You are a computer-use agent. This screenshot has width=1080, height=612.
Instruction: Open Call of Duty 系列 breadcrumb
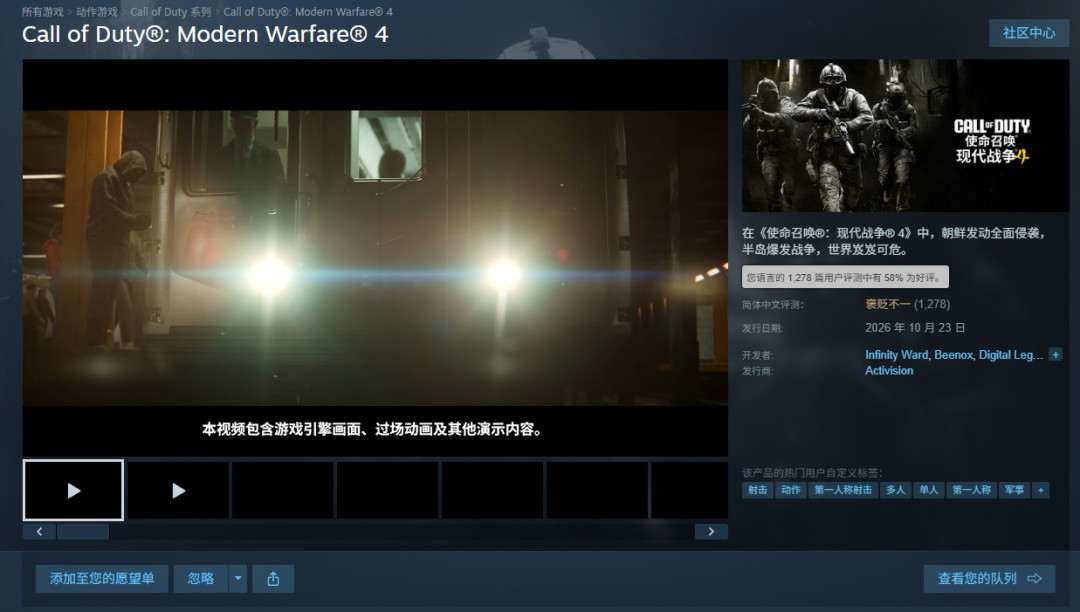click(170, 12)
